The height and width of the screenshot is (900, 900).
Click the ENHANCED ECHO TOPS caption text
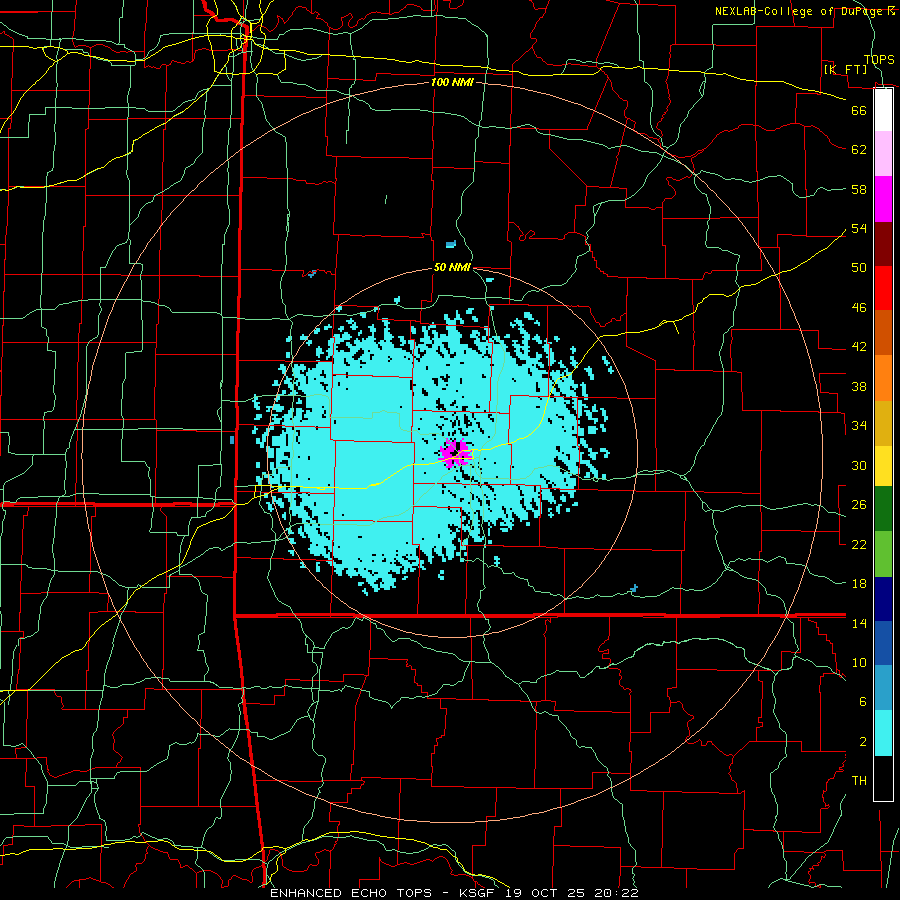click(350, 893)
